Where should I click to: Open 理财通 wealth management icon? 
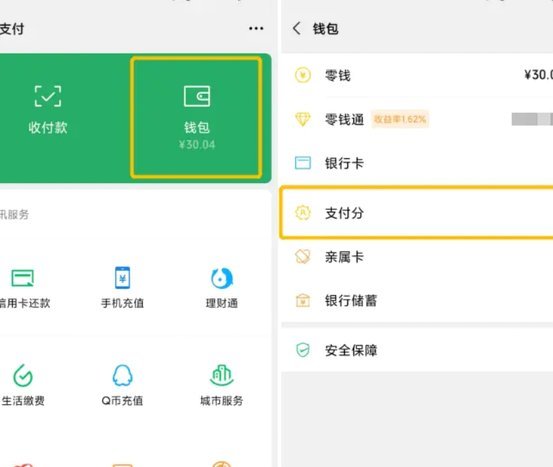(221, 278)
